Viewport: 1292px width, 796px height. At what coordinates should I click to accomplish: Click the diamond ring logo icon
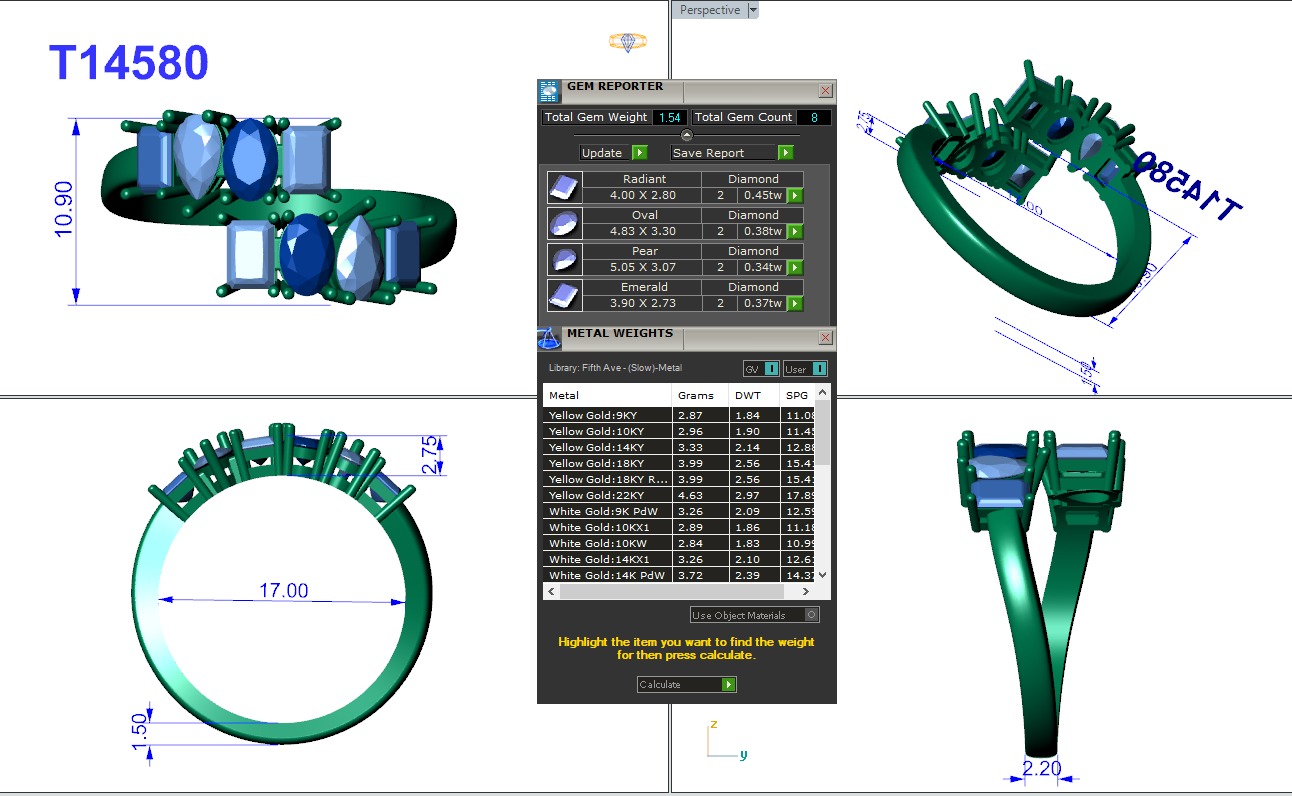[x=628, y=42]
